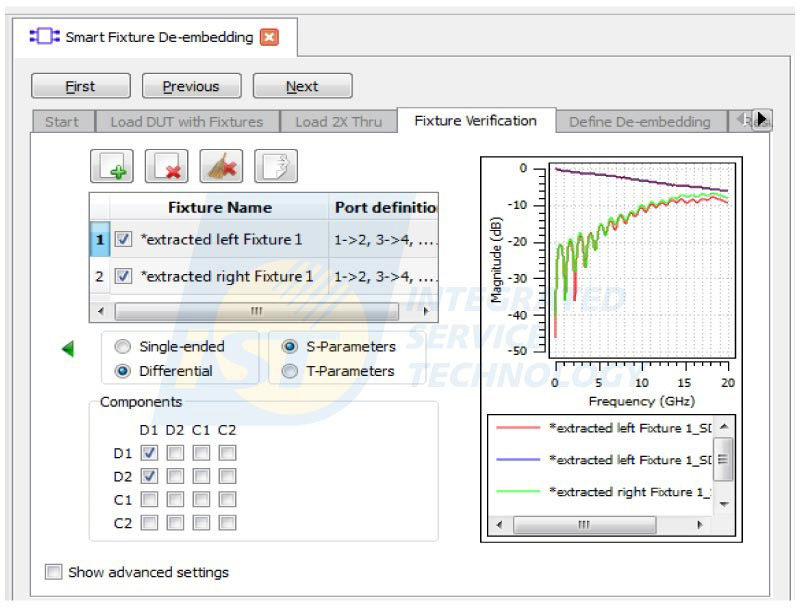Close the Smart Fixture De-embedding tab
This screenshot has width=800, height=608.
pyautogui.click(x=269, y=37)
